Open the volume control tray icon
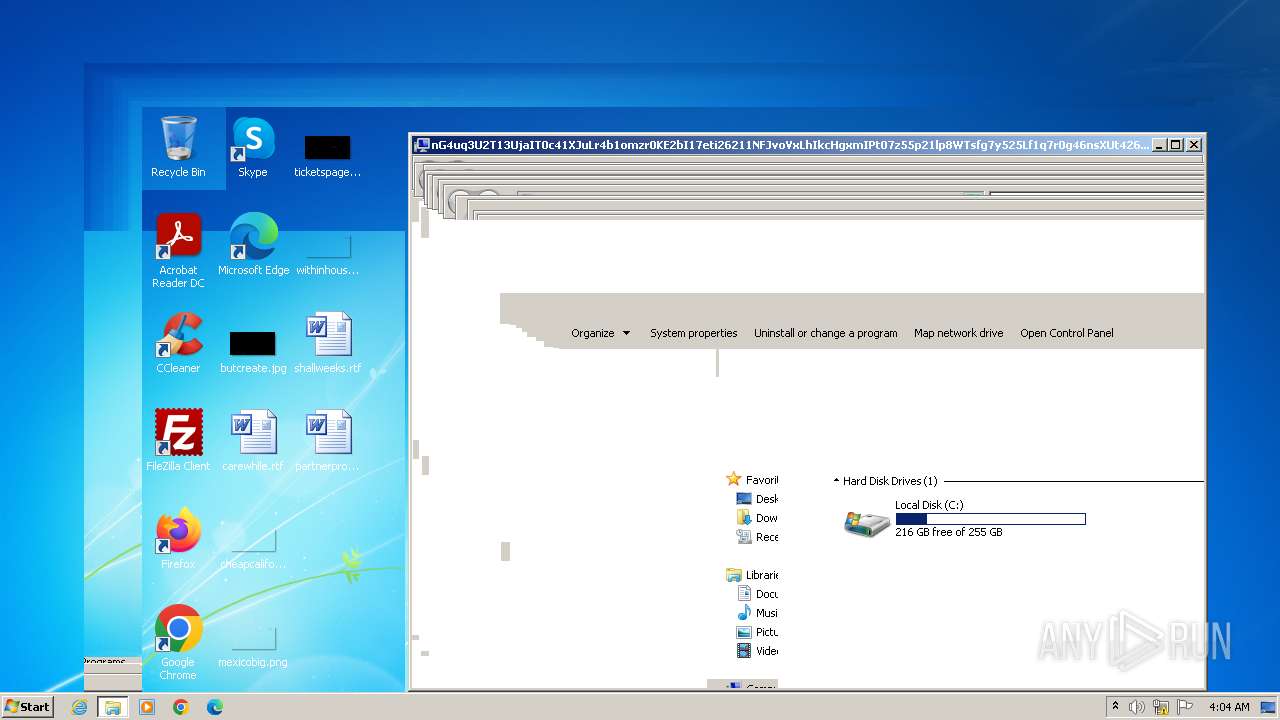The width and height of the screenshot is (1280, 720). tap(1137, 707)
